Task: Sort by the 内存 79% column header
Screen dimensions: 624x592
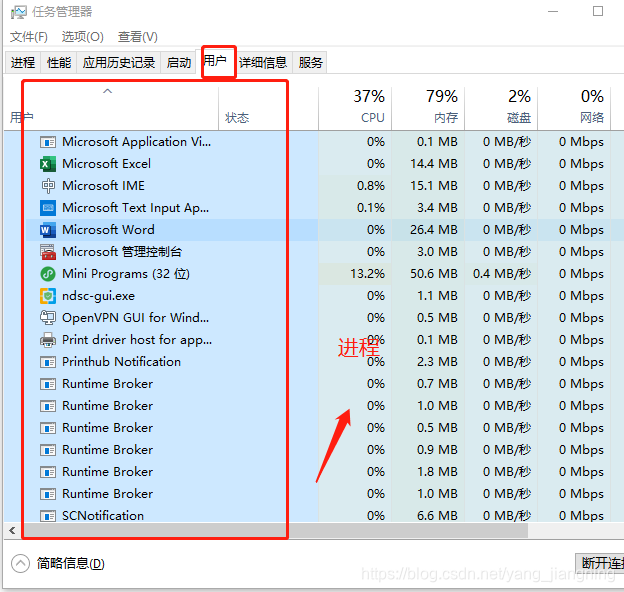Action: 428,109
